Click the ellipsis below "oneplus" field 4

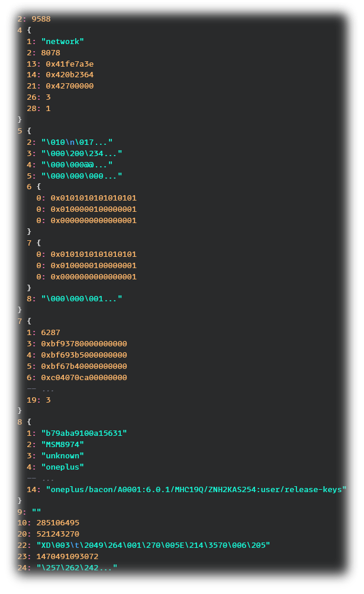(48, 479)
